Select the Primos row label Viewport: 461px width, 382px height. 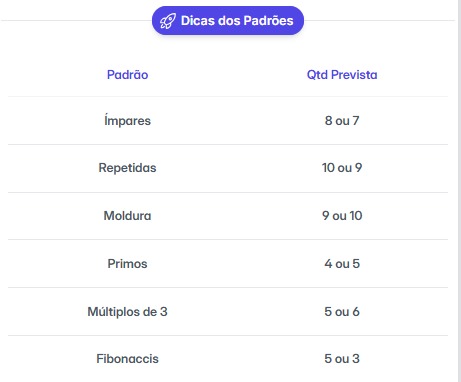127,264
